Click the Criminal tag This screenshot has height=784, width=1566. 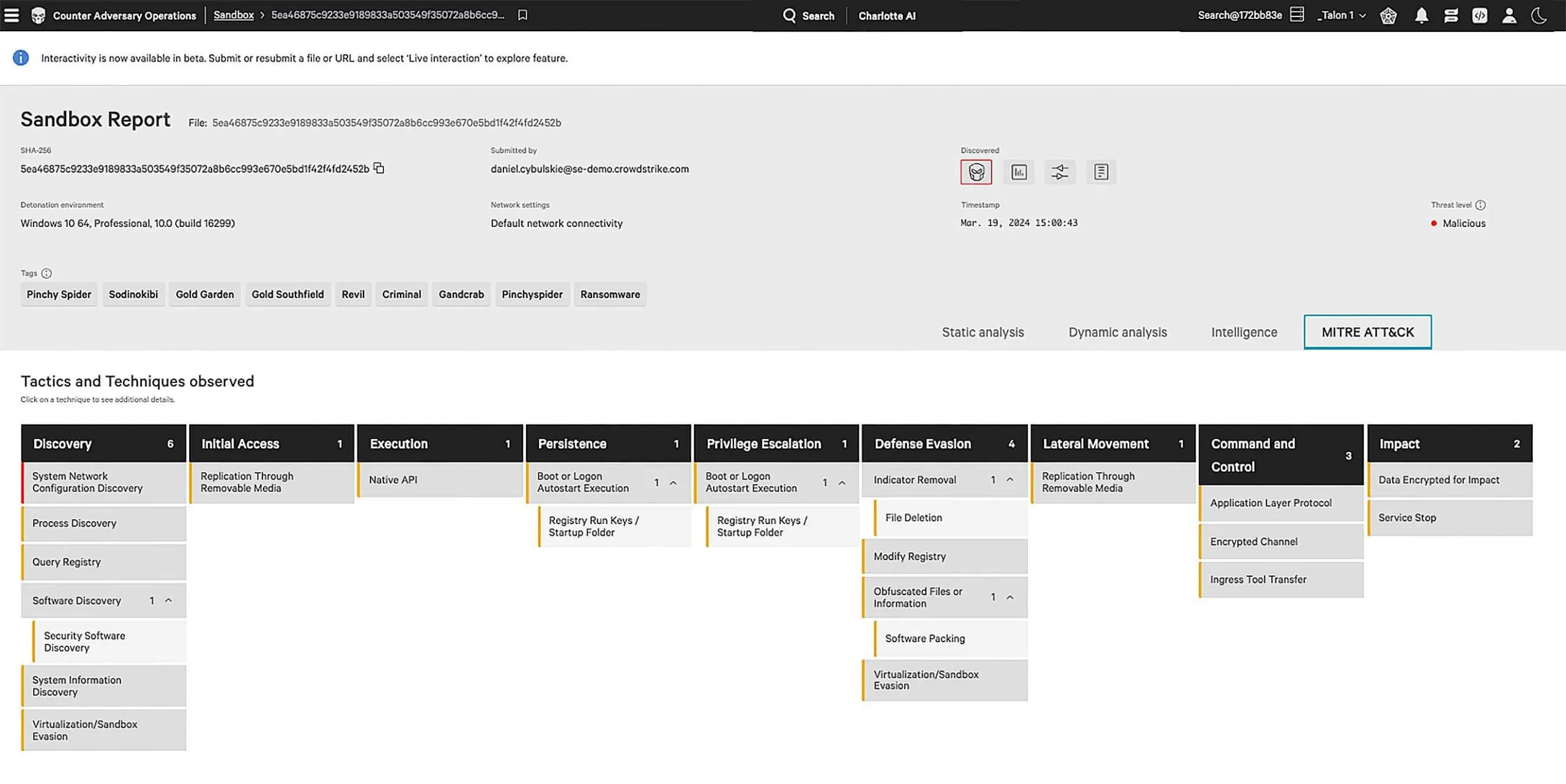tap(402, 294)
